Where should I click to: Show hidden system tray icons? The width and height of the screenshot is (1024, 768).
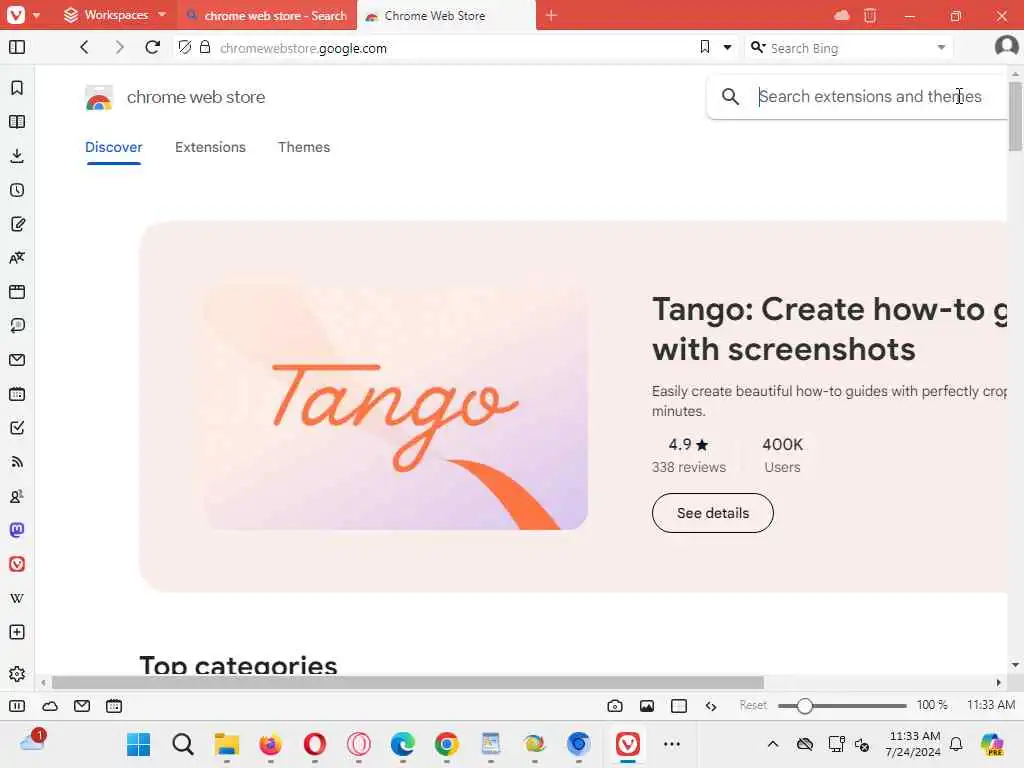[773, 744]
